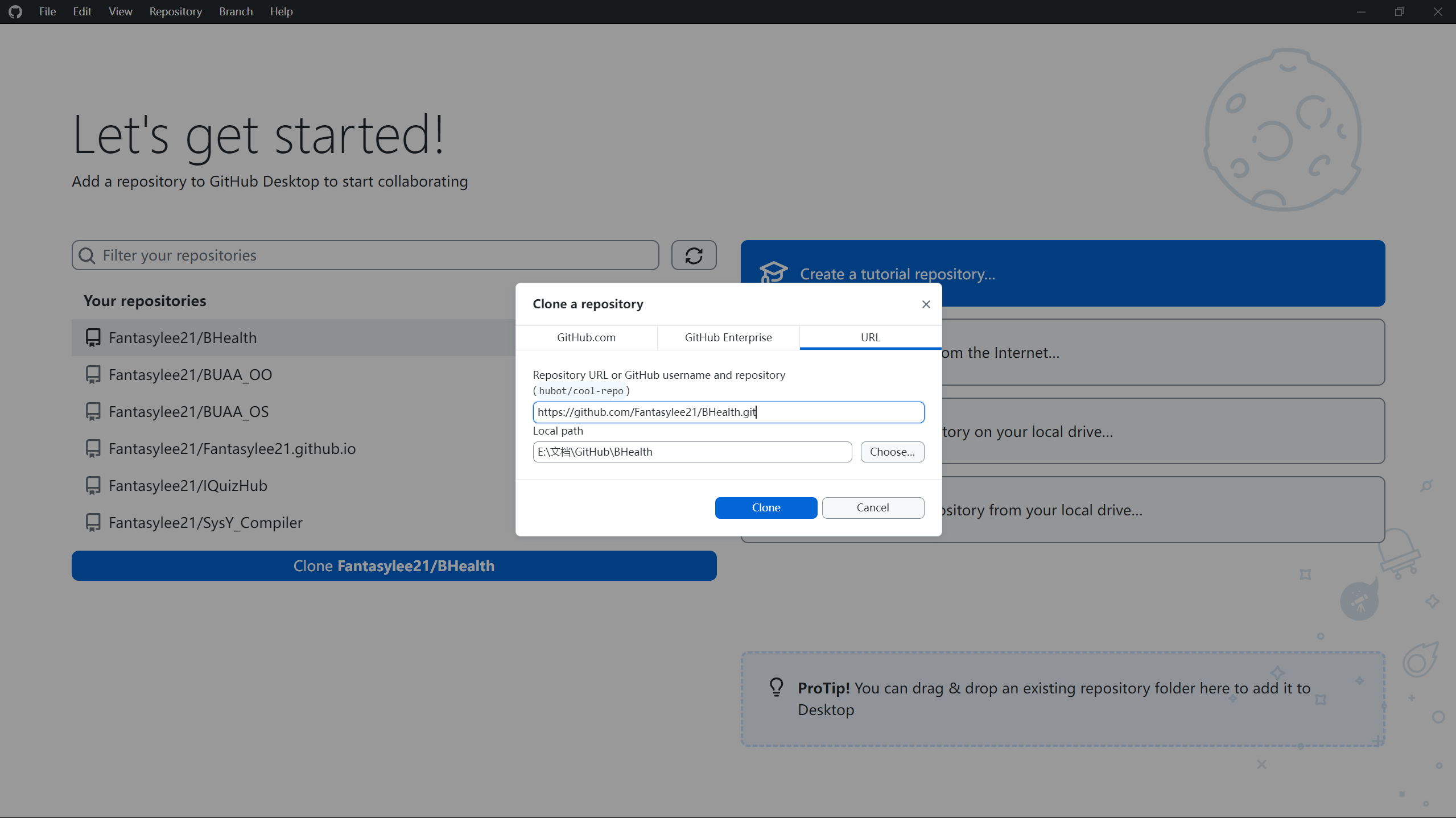Click into the repository URL field
1456x818 pixels.
click(x=728, y=412)
